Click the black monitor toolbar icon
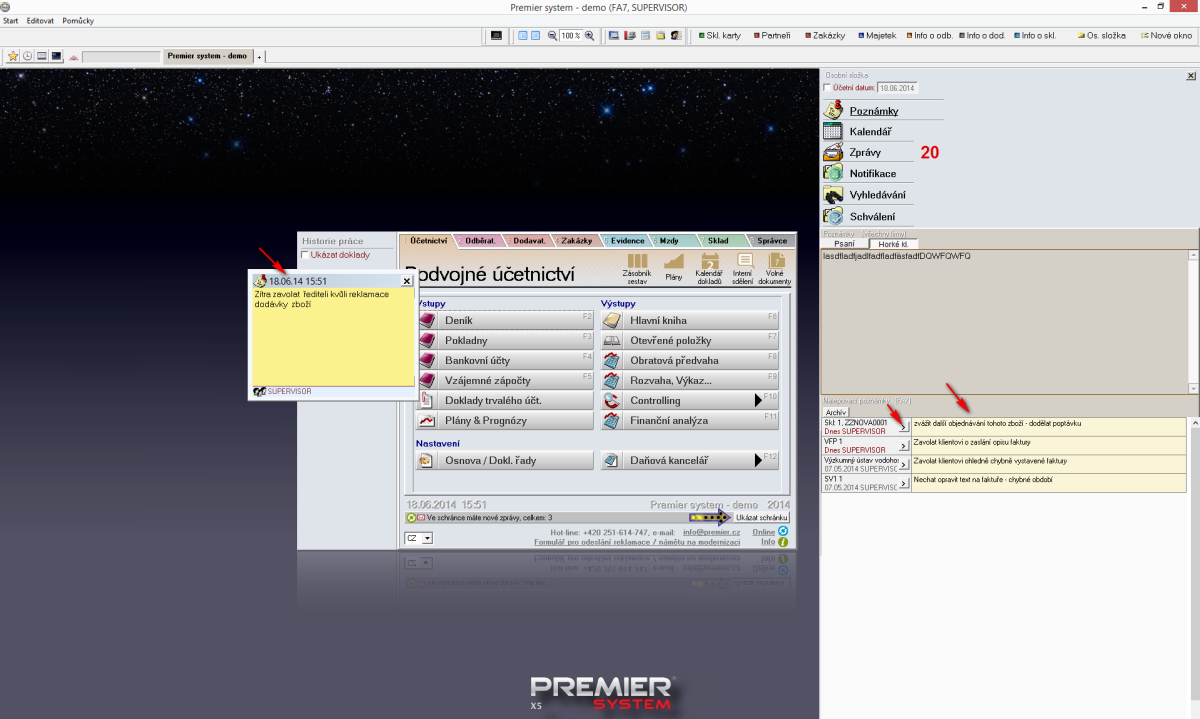The height and width of the screenshot is (719, 1200). tap(496, 36)
